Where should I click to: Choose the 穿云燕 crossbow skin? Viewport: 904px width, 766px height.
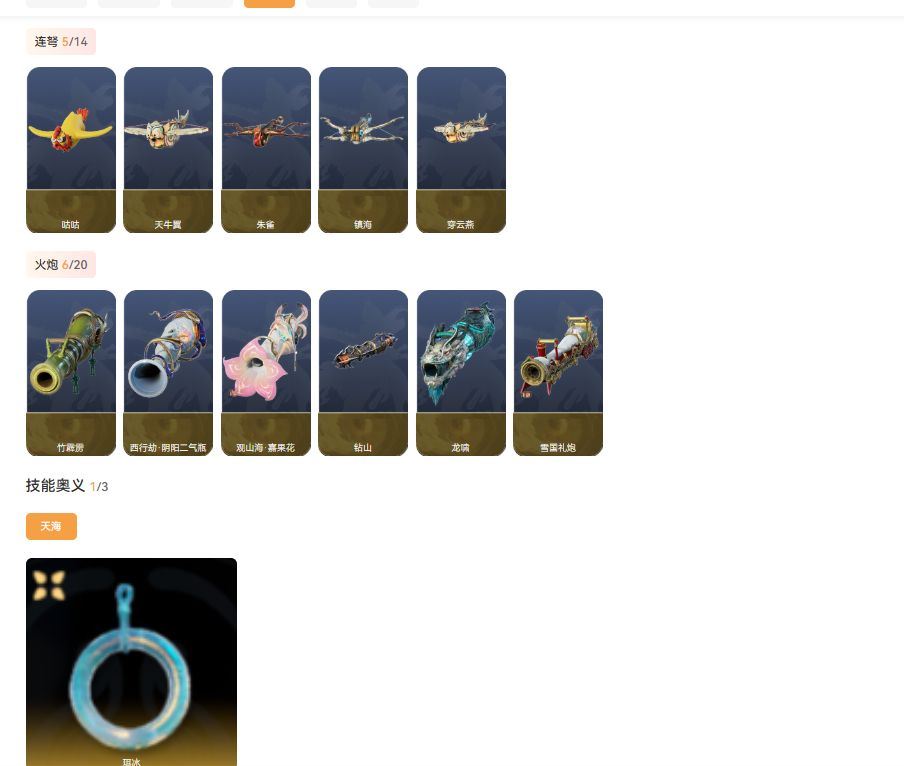[x=461, y=150]
